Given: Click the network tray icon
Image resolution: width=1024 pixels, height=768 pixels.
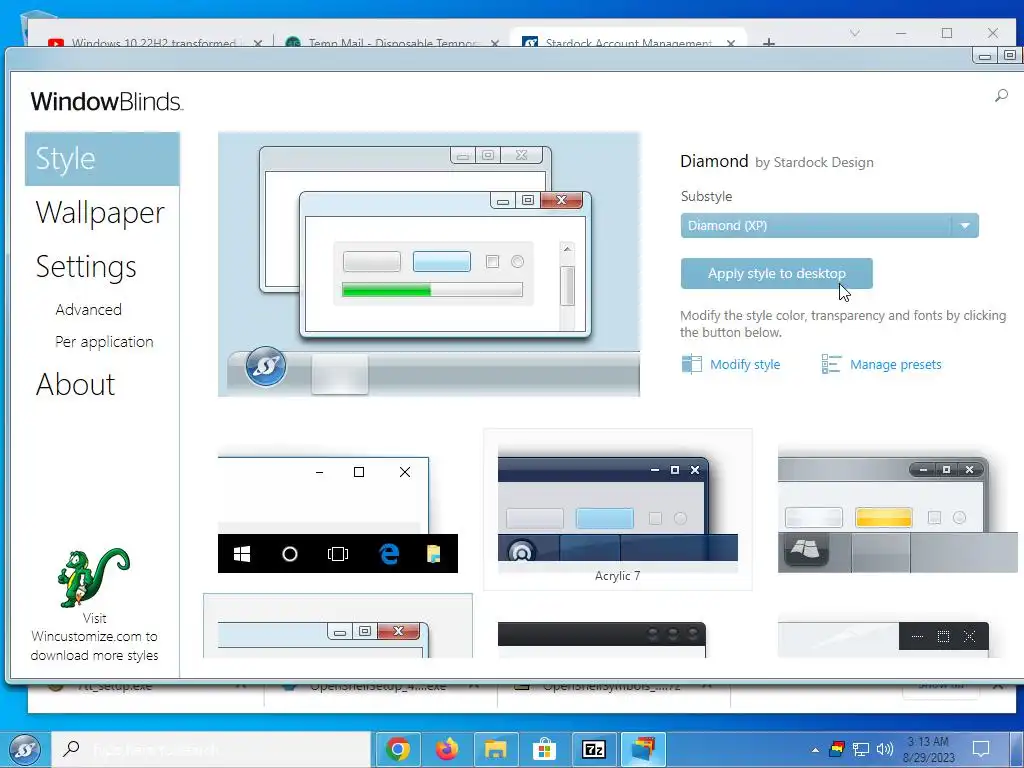Looking at the screenshot, I should pyautogui.click(x=861, y=750).
